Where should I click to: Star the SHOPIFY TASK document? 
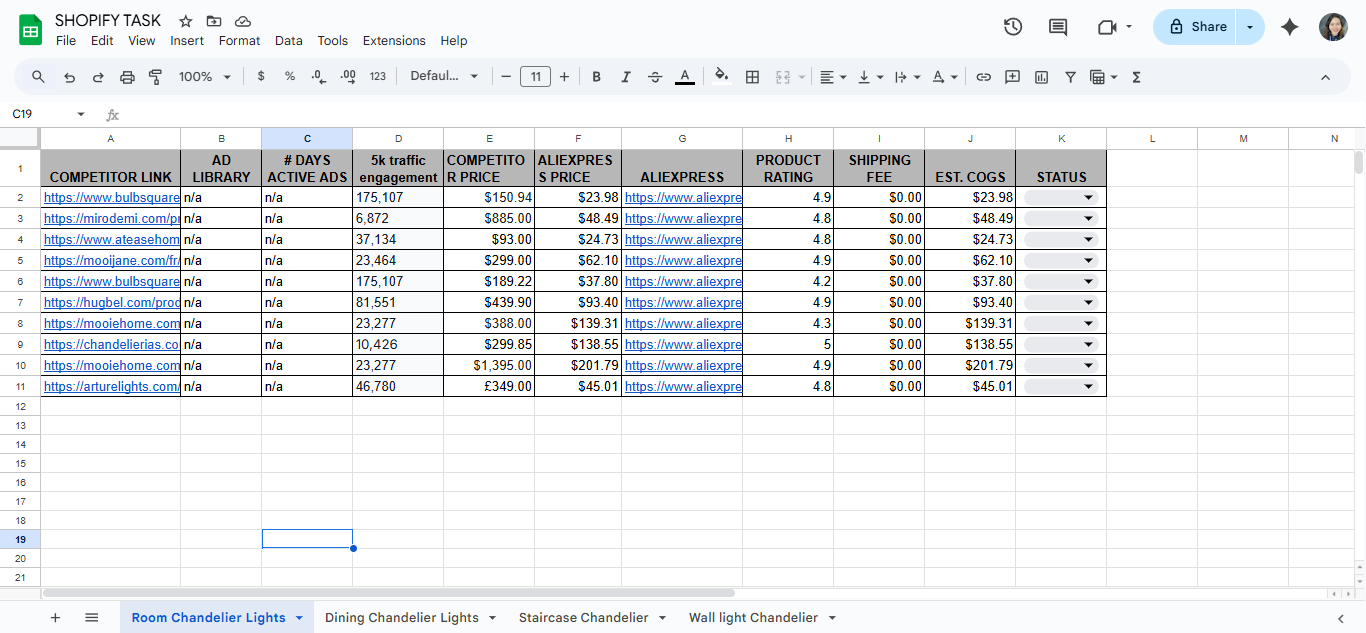(x=186, y=21)
